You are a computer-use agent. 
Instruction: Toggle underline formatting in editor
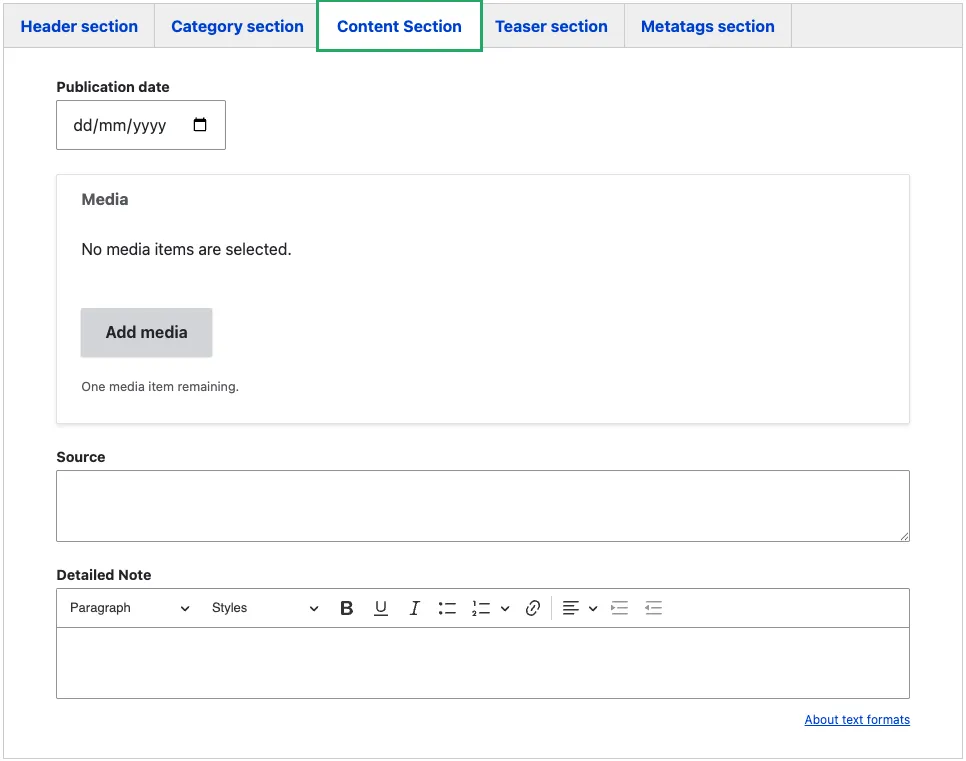[381, 608]
